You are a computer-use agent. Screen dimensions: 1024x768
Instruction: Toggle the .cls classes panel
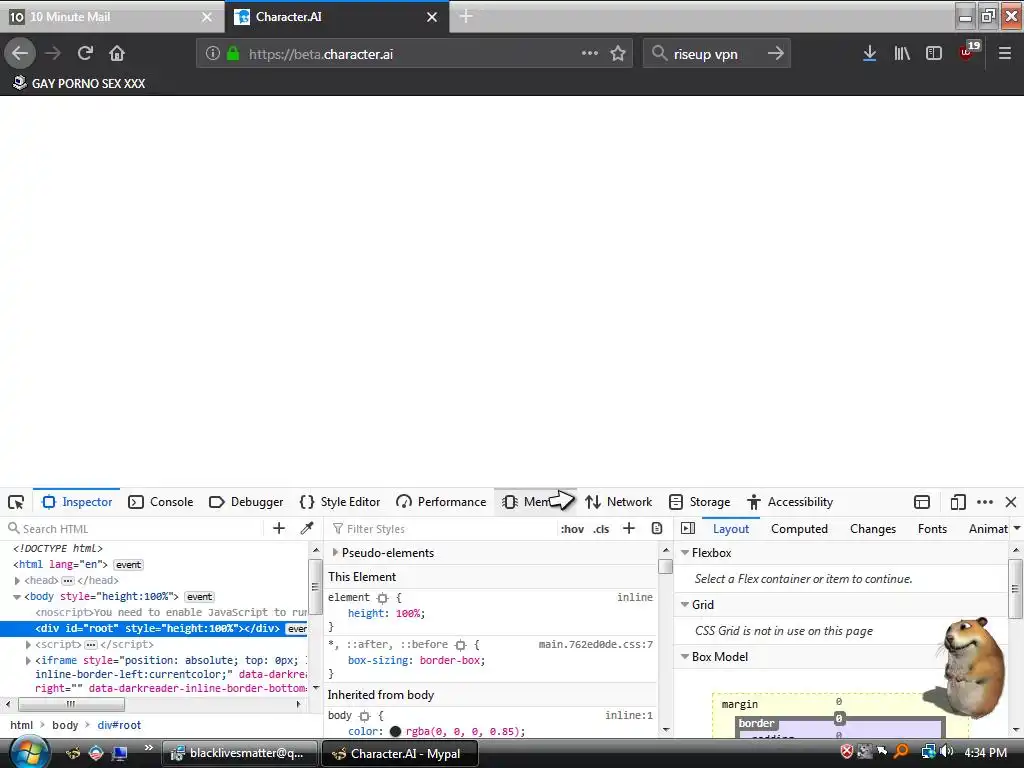point(601,529)
